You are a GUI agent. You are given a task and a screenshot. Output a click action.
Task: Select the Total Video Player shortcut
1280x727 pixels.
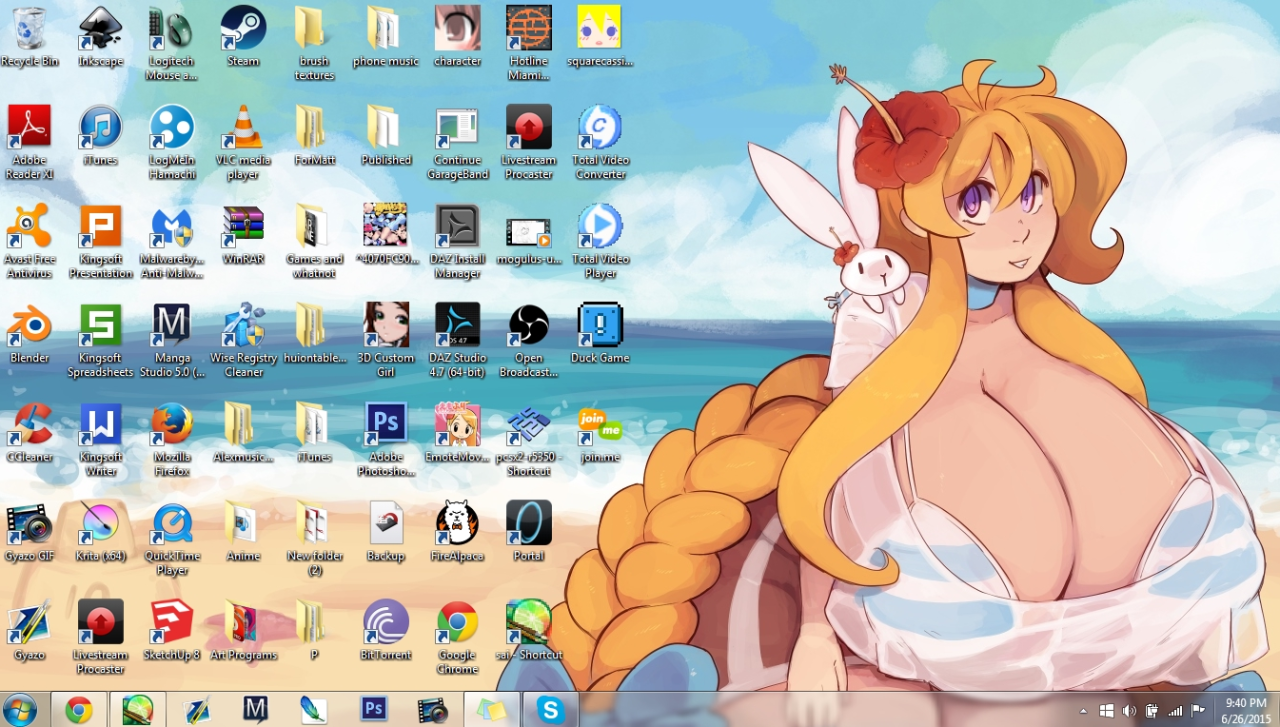[600, 241]
